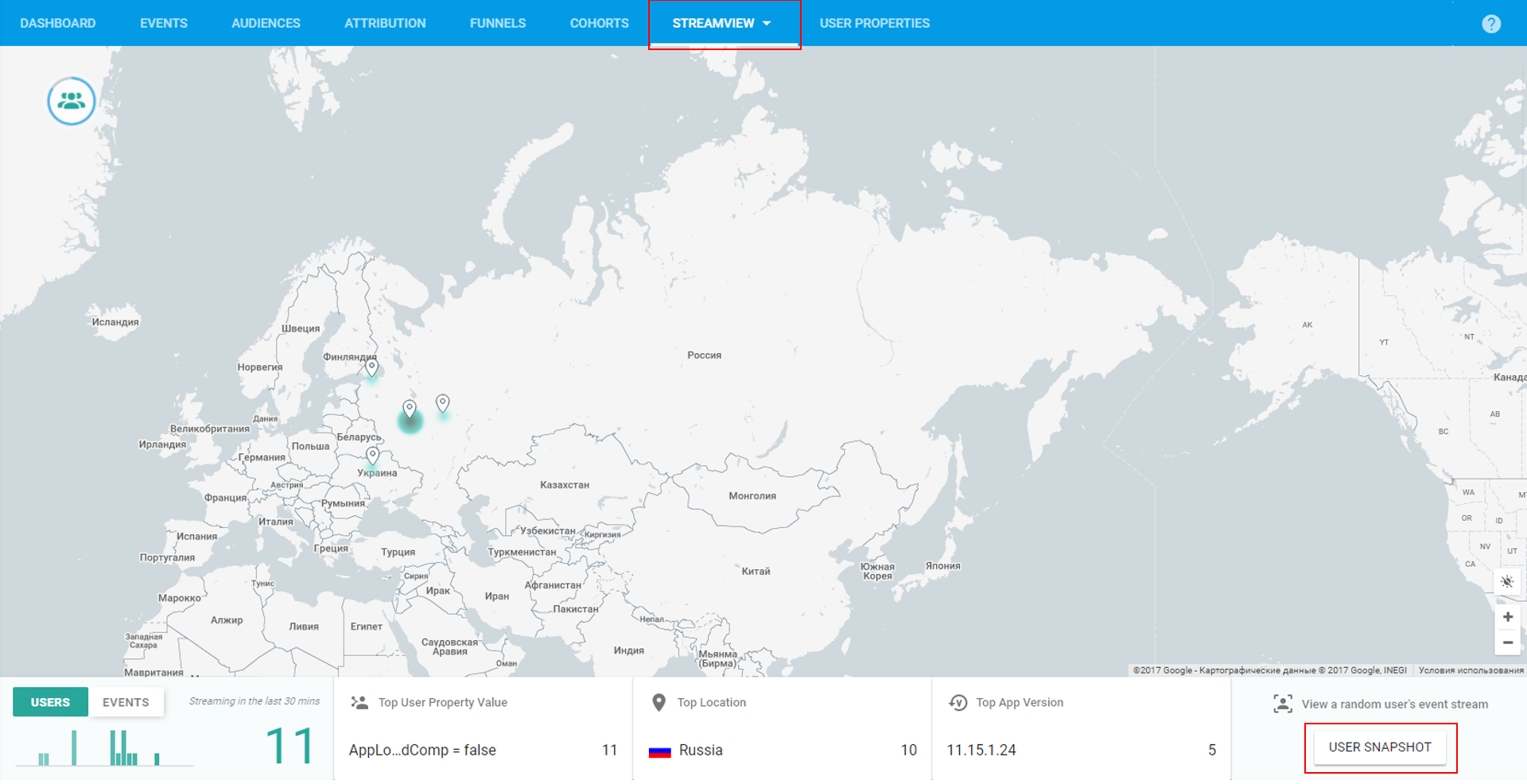Switch to the FUNNELS section
Viewport: 1527px width, 784px height.
point(497,23)
